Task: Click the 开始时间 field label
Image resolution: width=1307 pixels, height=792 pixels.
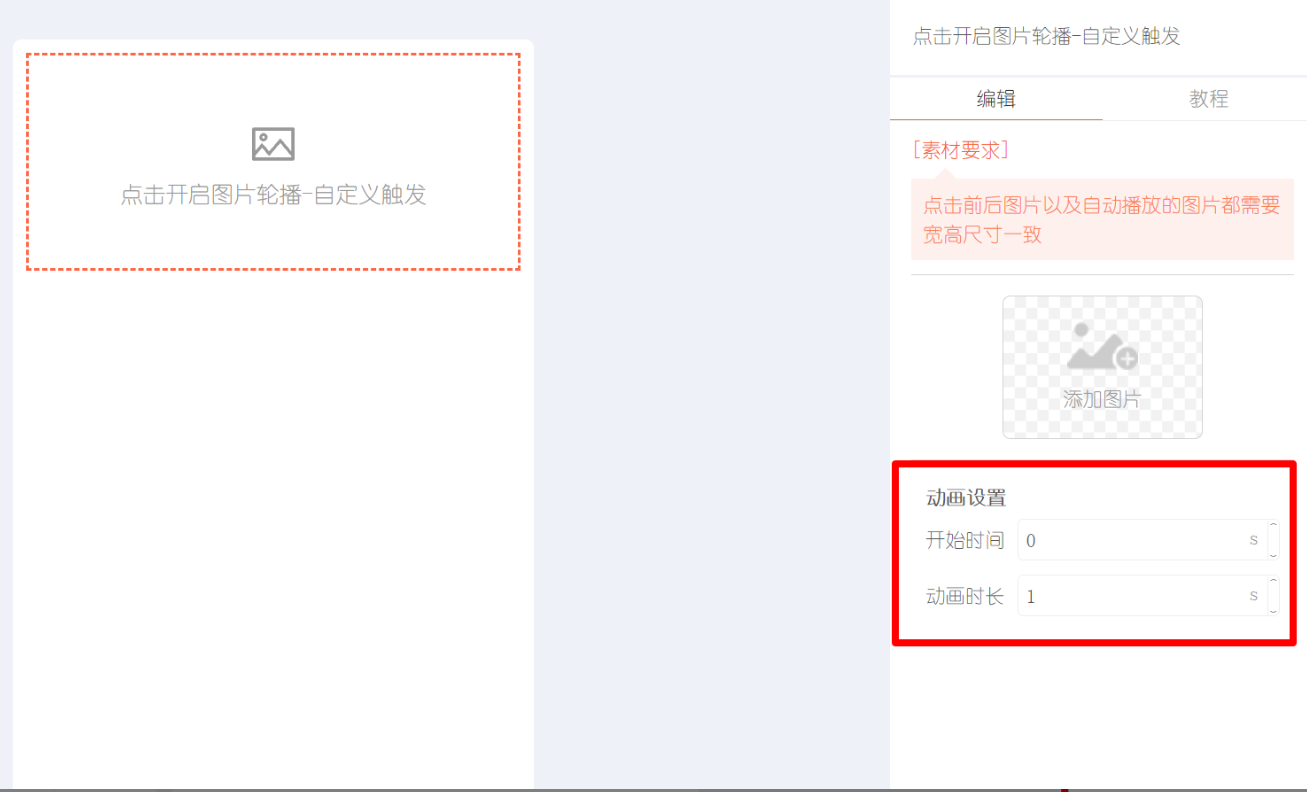Action: (965, 541)
